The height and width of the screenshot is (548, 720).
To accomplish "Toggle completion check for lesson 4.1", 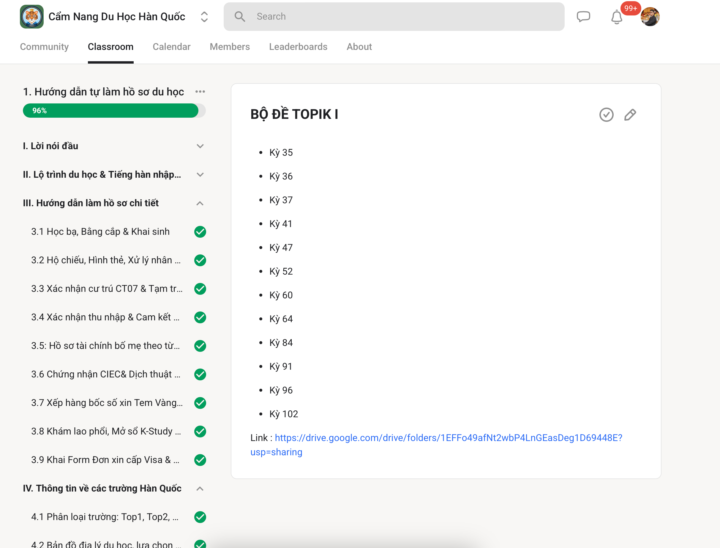I will [200, 517].
